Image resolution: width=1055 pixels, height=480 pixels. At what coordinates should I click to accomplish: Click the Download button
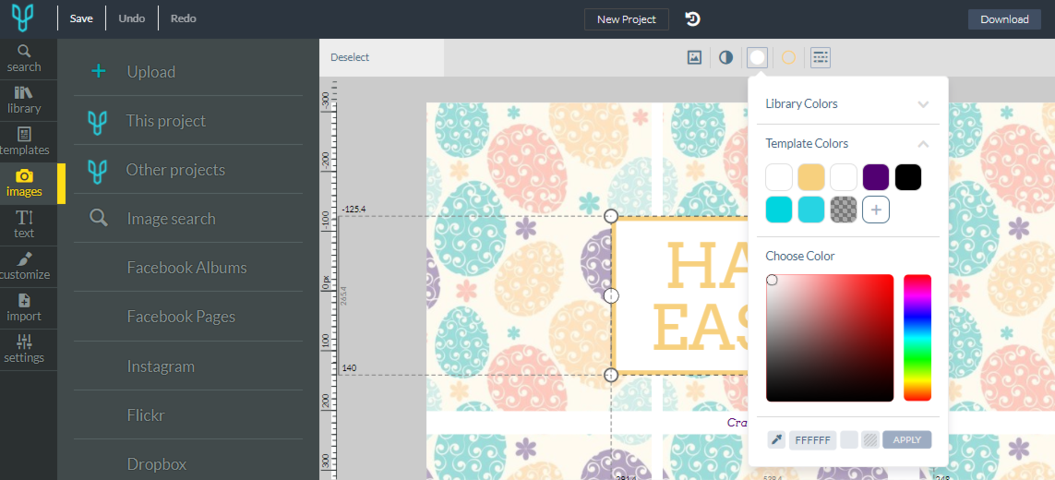[x=1004, y=19]
